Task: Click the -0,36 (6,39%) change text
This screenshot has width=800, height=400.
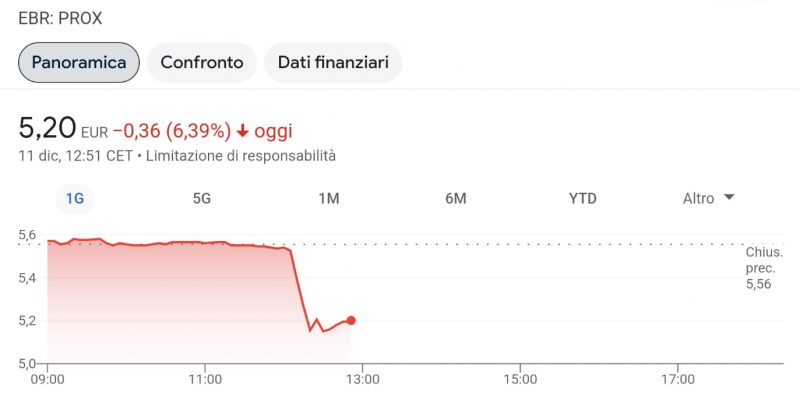Action: (x=172, y=132)
